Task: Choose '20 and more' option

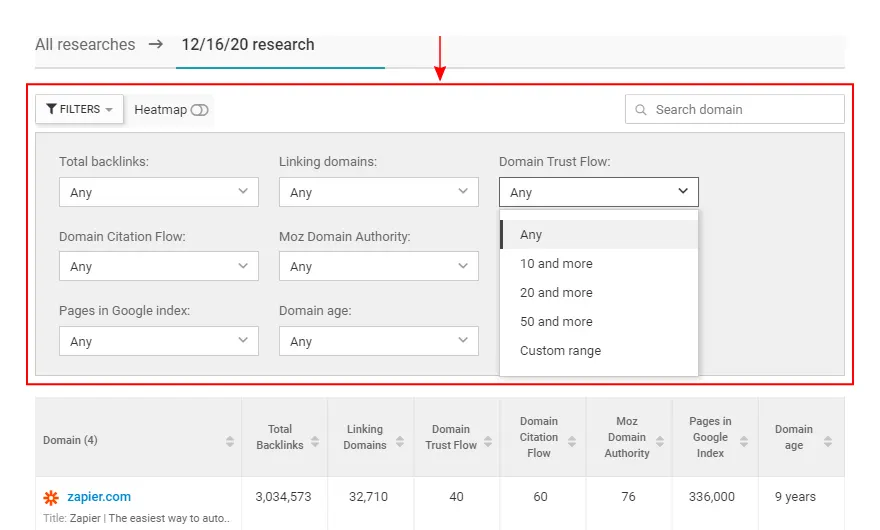Action: (x=599, y=293)
